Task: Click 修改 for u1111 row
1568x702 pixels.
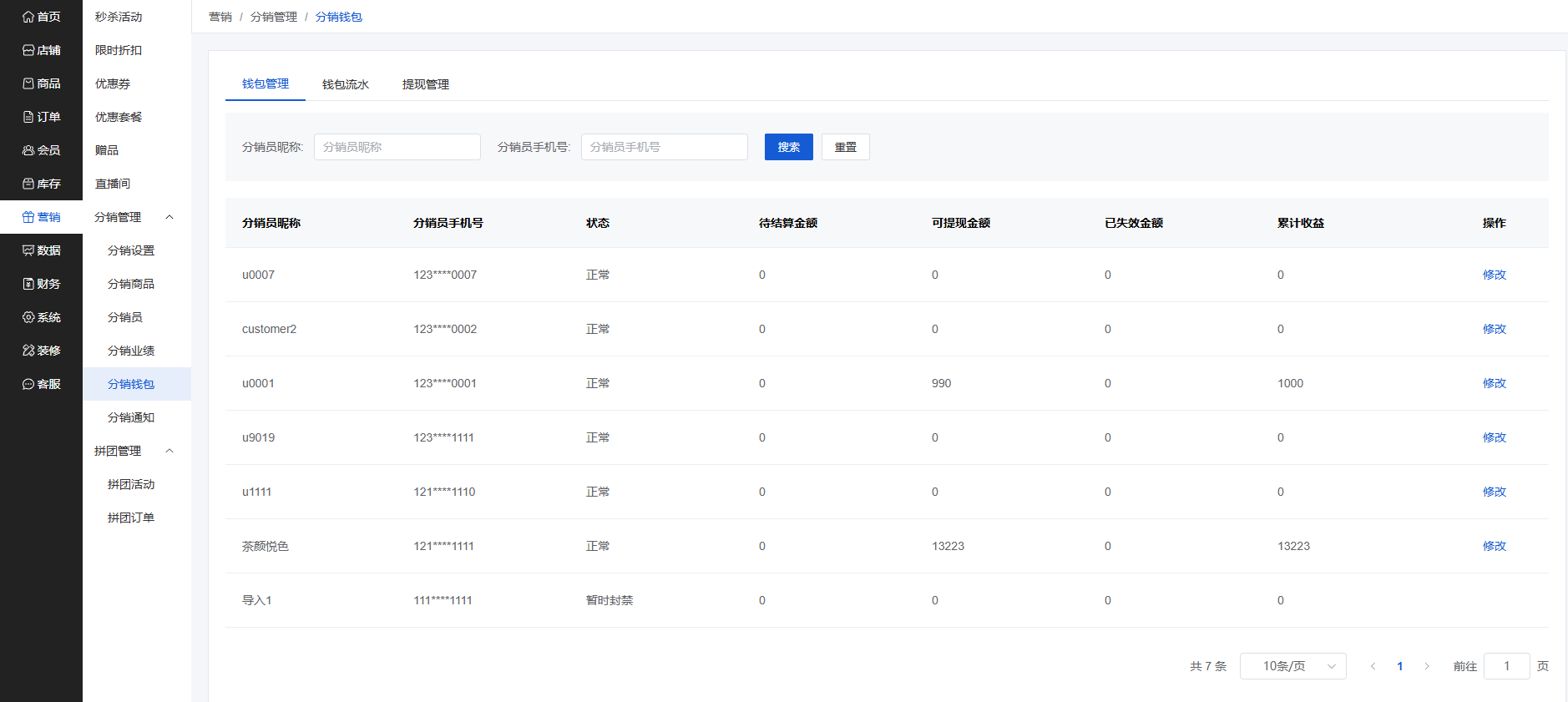Action: coord(1495,492)
